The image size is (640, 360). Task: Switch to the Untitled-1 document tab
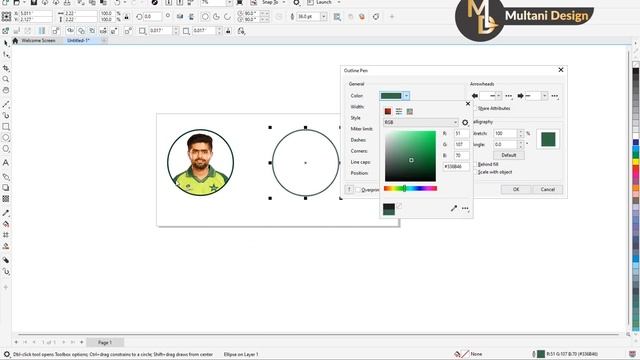[78, 40]
